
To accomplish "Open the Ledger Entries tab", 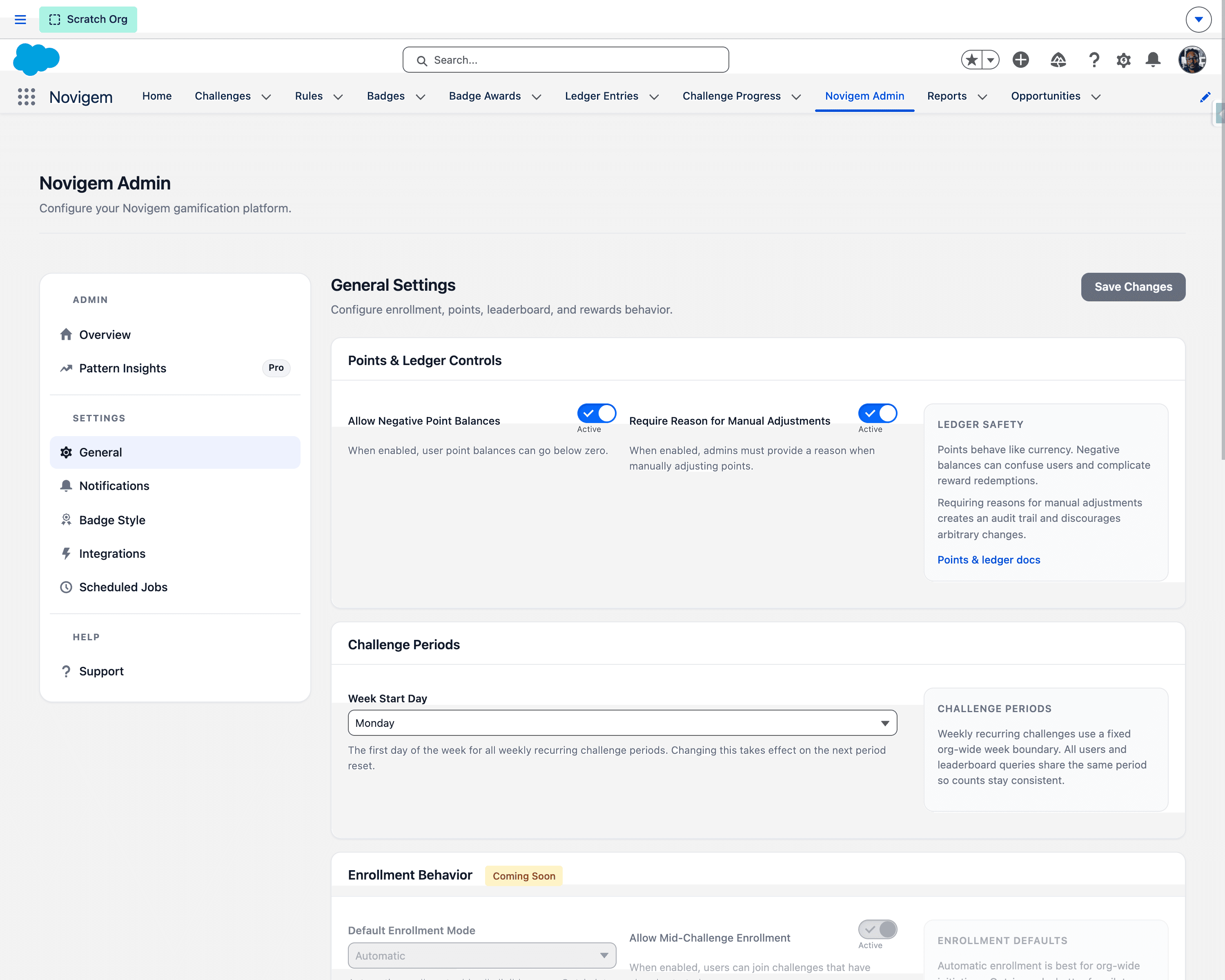I will 601,96.
